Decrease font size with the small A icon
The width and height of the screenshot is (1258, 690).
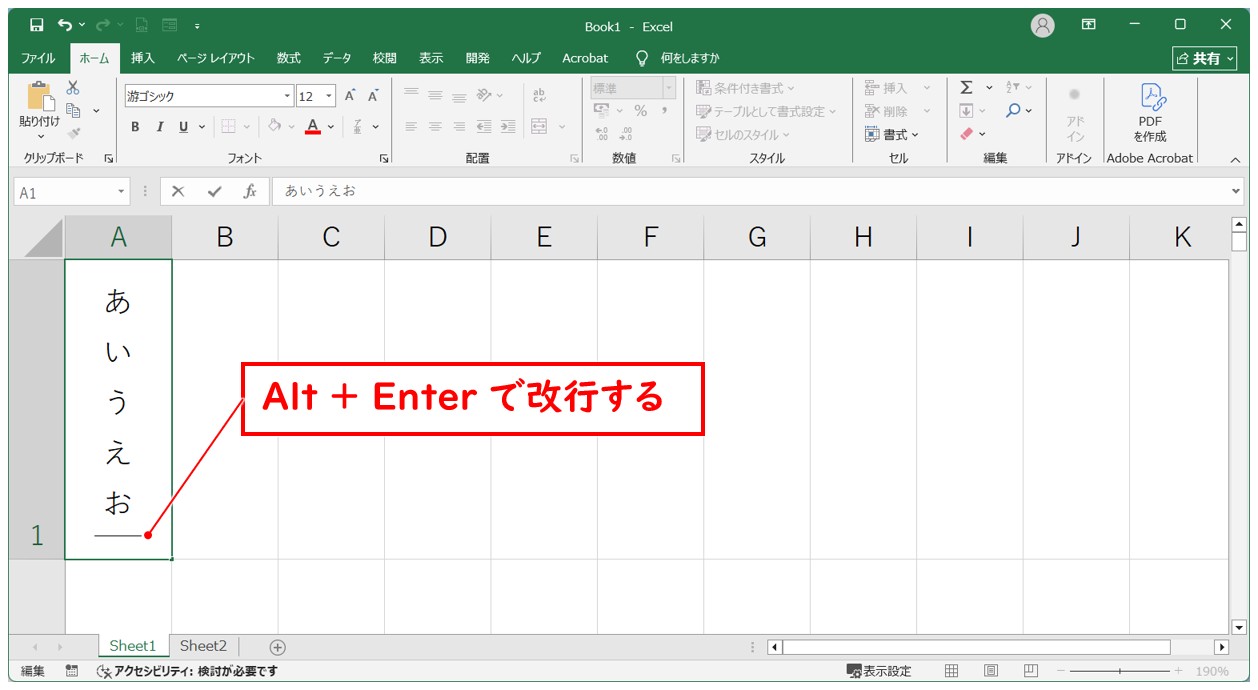pos(373,96)
